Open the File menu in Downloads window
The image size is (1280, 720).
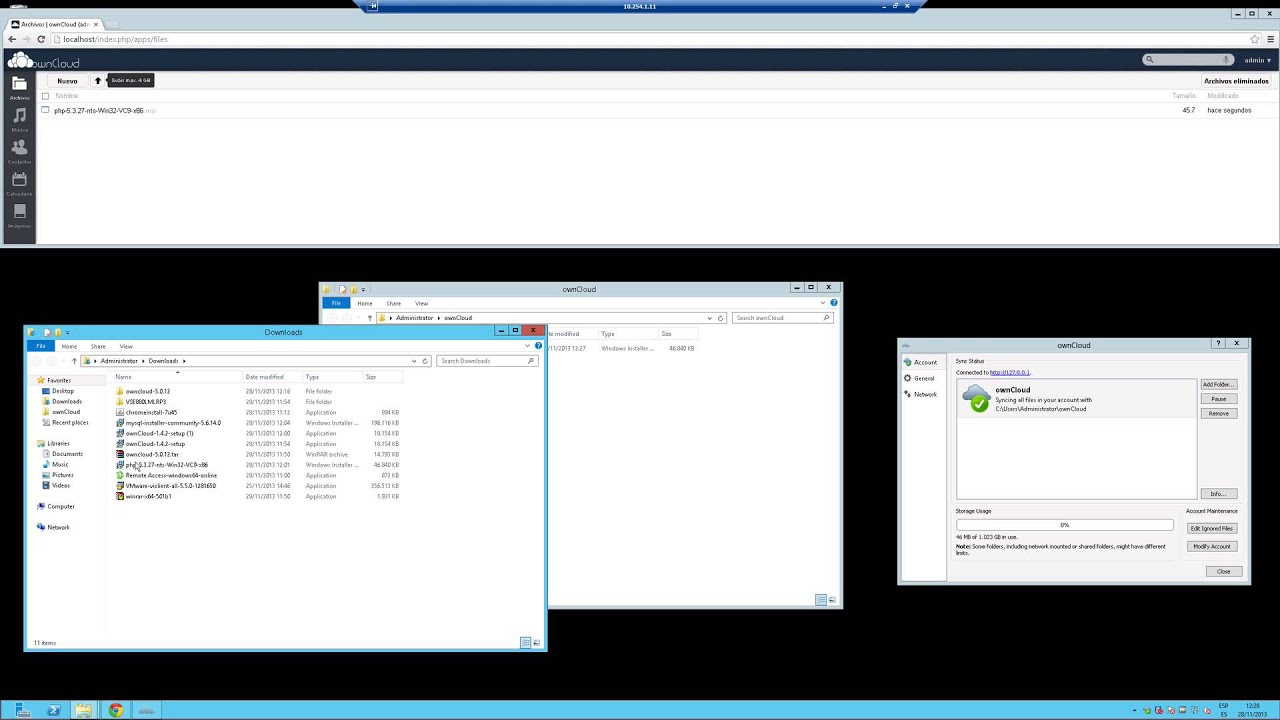click(41, 346)
